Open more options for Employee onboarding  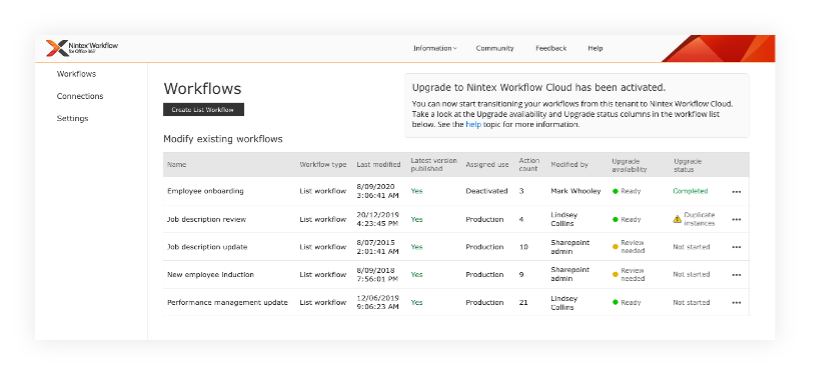[736, 192]
